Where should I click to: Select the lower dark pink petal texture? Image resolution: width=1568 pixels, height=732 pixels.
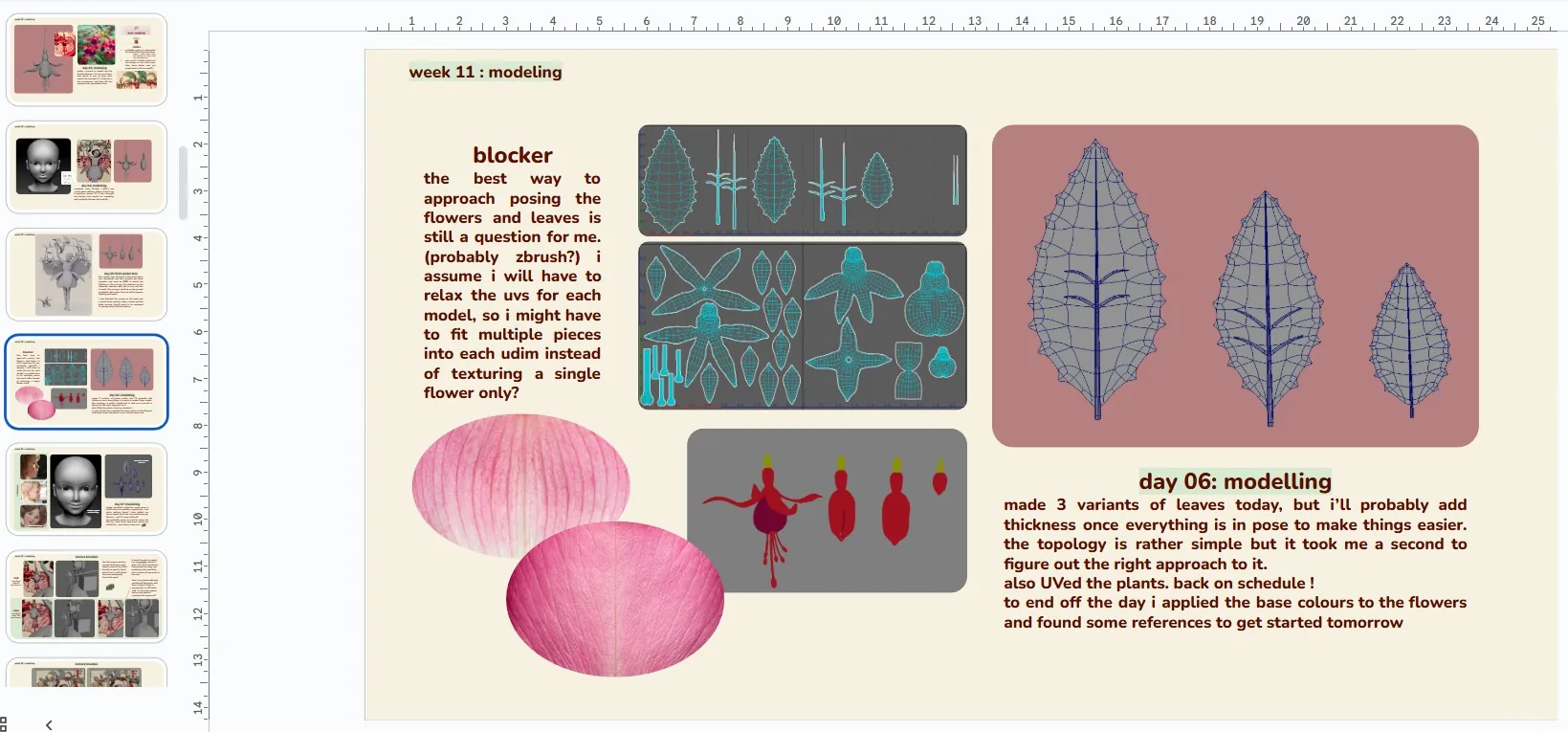615,599
